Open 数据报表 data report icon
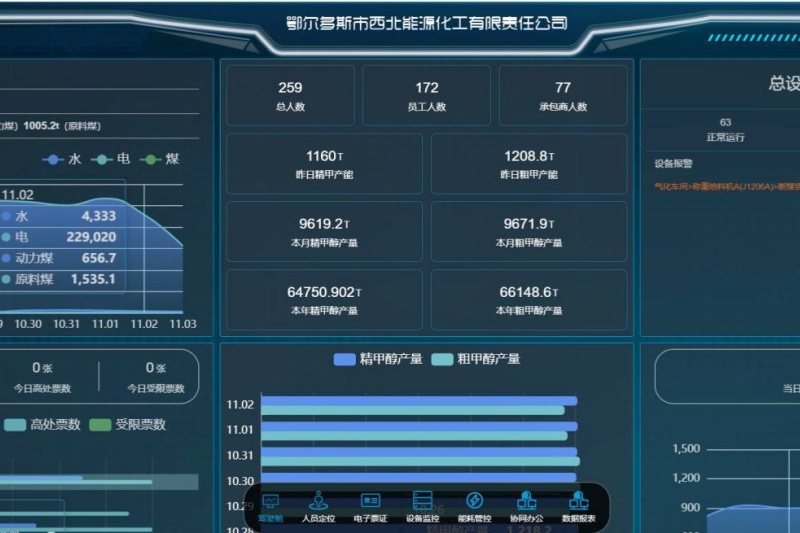Screen dimensions: 800x533 [x=578, y=506]
